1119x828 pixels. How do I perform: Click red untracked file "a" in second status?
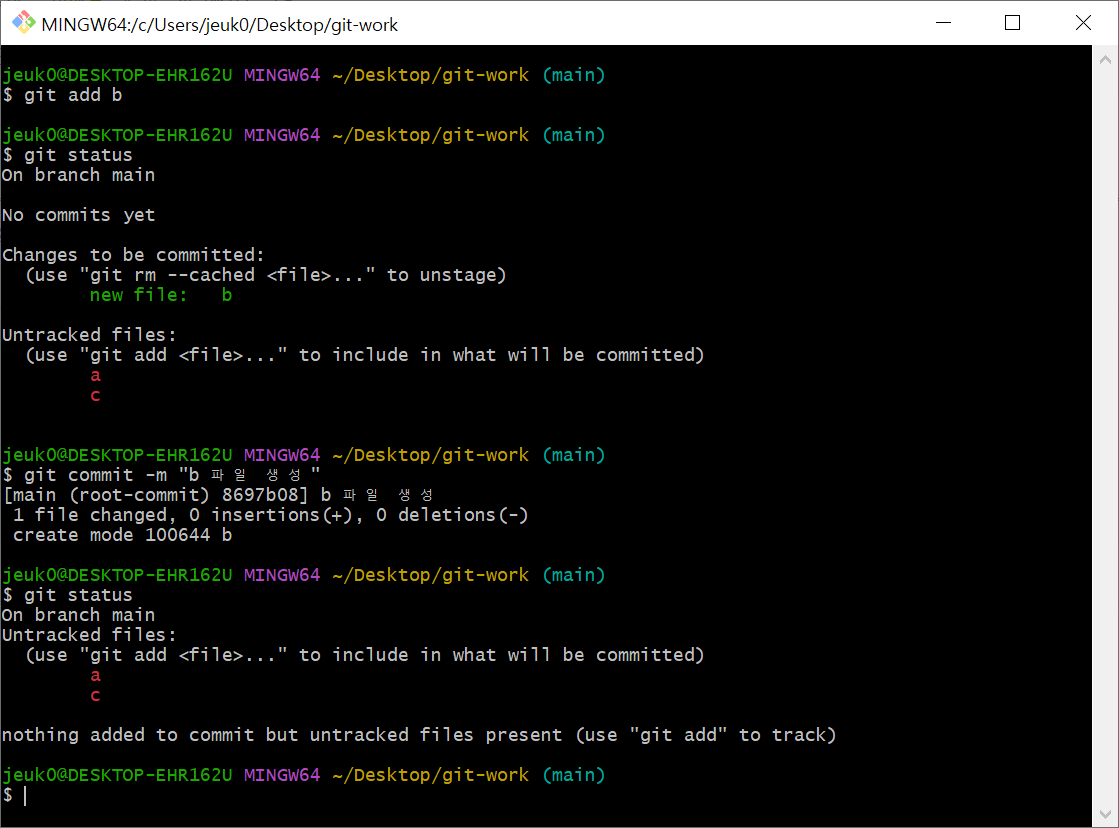point(96,675)
